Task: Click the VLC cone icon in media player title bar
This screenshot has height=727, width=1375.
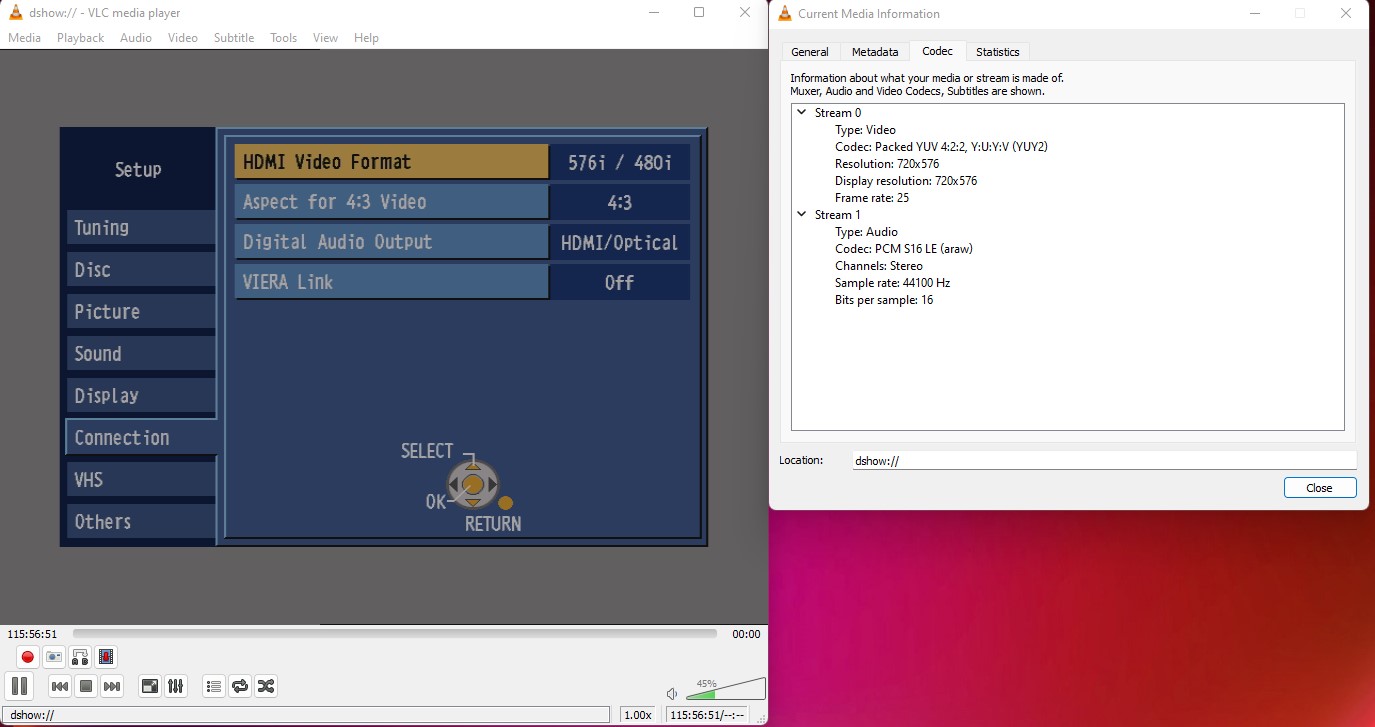Action: pyautogui.click(x=16, y=12)
